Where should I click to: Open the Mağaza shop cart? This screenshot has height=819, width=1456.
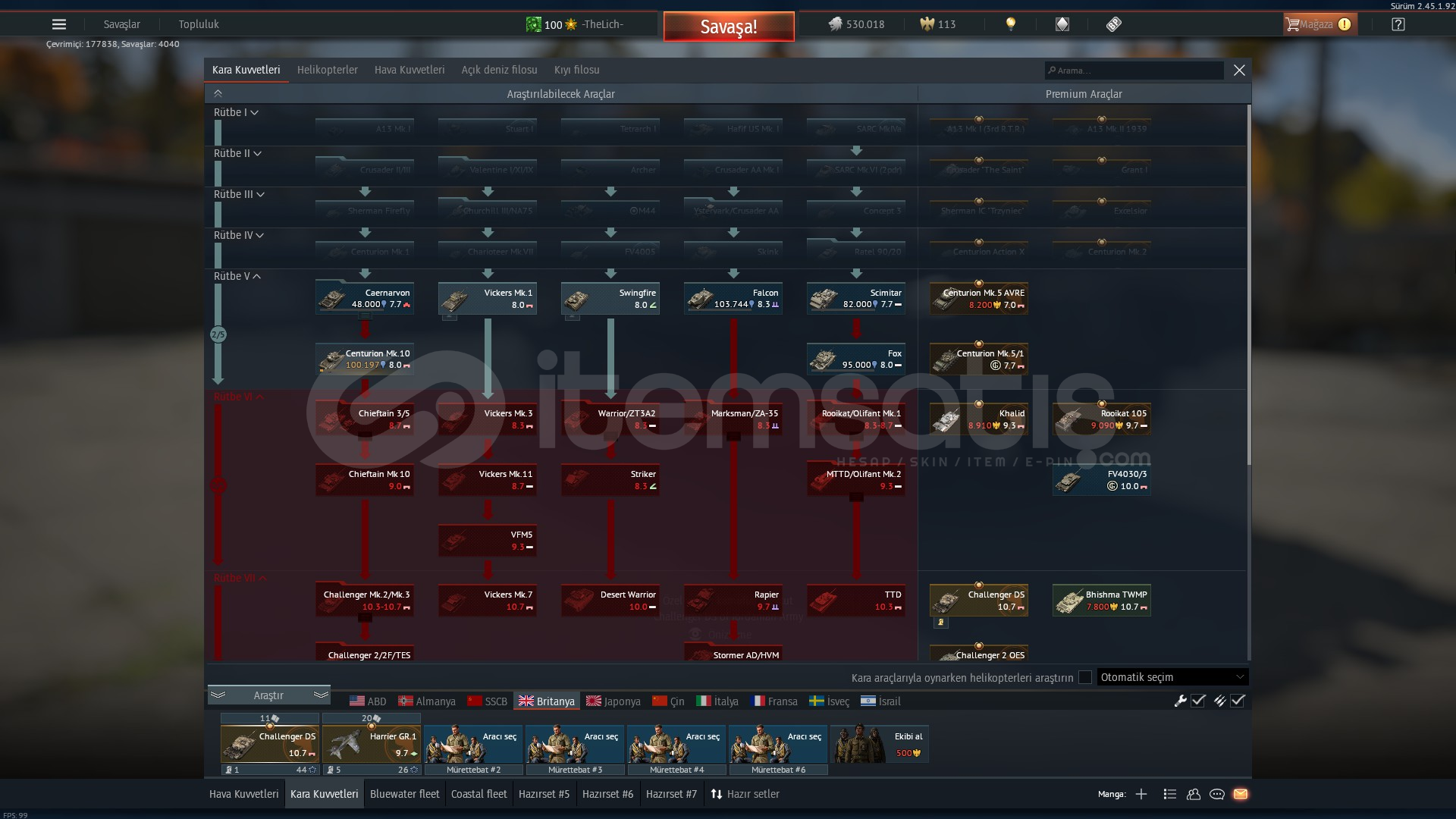coord(1319,24)
